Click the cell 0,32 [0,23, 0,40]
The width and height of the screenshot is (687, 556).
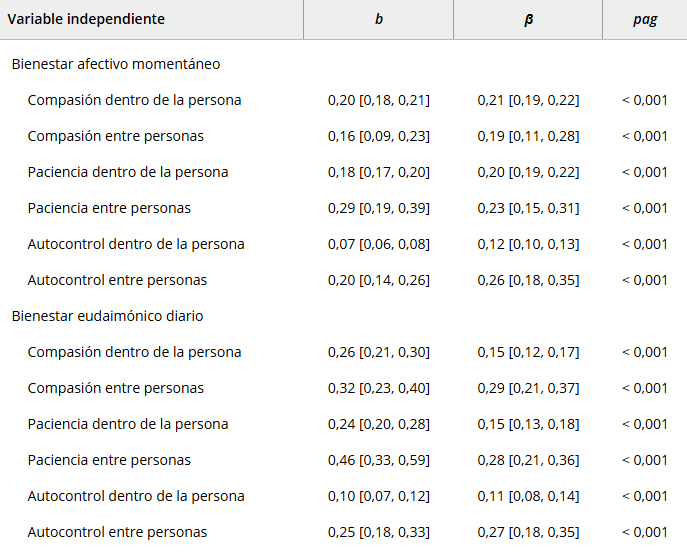pos(378,388)
